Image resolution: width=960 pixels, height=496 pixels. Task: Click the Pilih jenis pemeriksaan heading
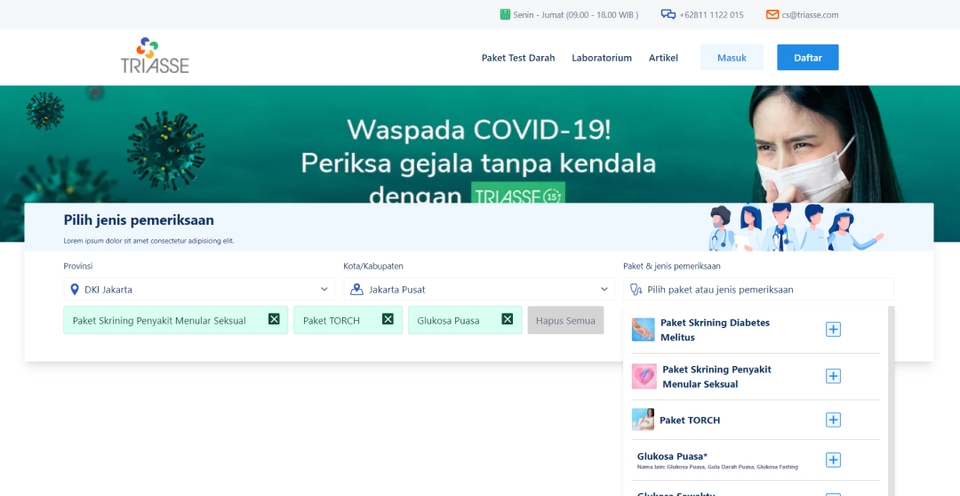pos(139,220)
